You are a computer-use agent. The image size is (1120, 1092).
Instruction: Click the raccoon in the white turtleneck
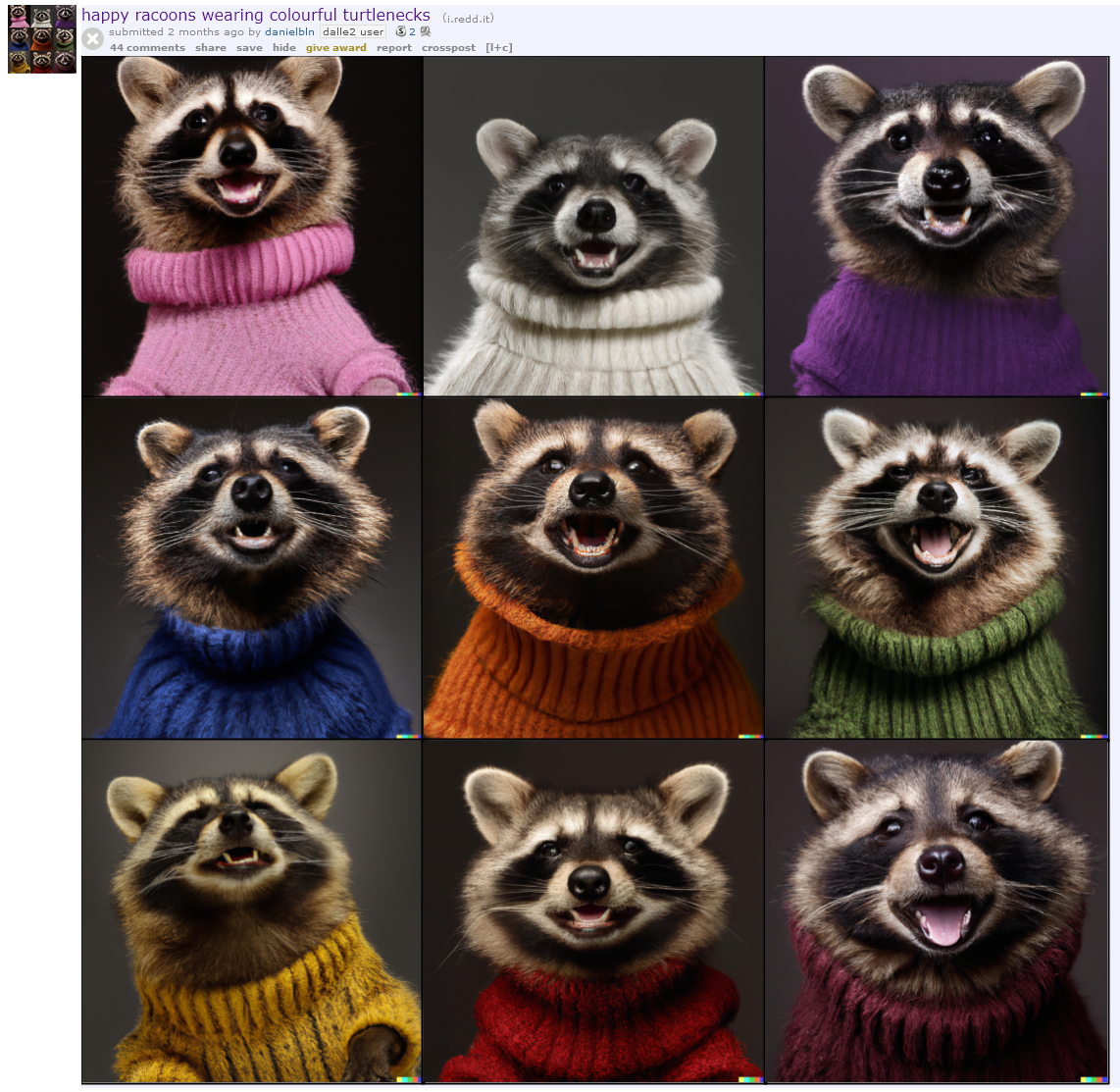click(593, 226)
